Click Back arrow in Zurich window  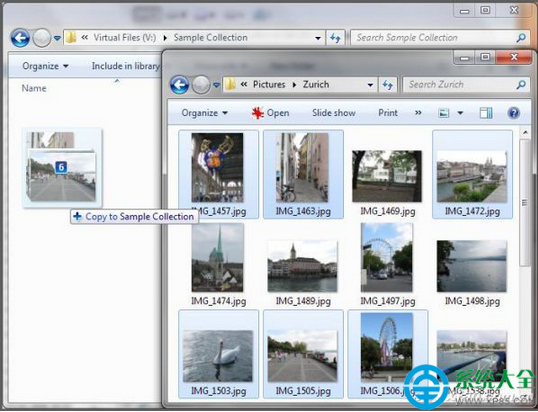[179, 85]
